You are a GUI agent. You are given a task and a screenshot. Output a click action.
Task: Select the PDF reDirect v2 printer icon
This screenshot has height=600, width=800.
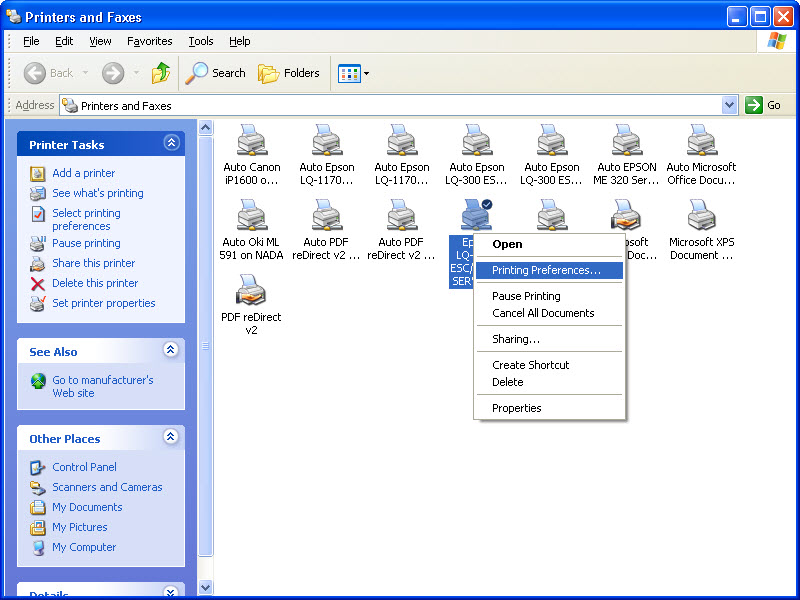coord(251,290)
